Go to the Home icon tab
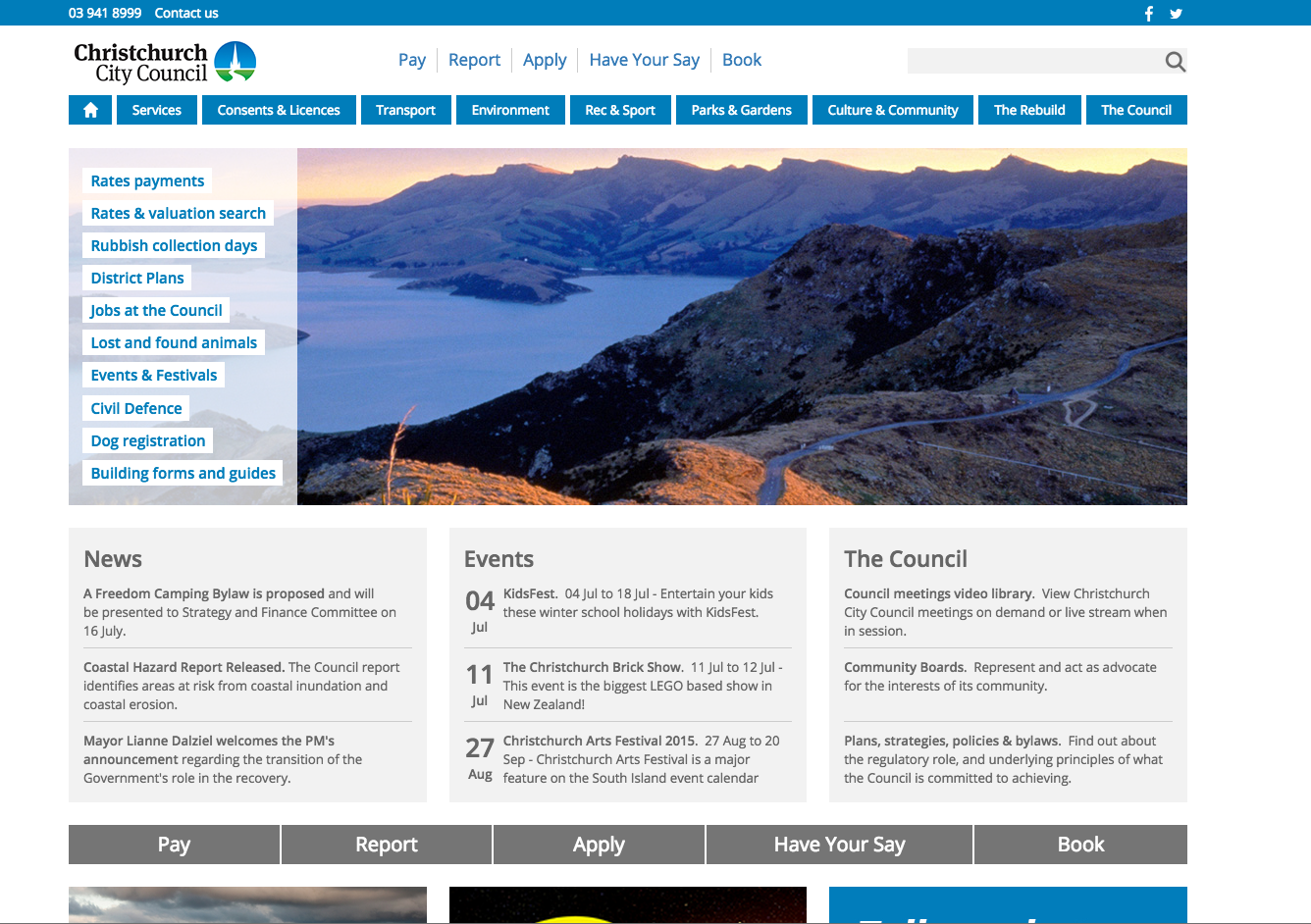The height and width of the screenshot is (924, 1311). (90, 110)
